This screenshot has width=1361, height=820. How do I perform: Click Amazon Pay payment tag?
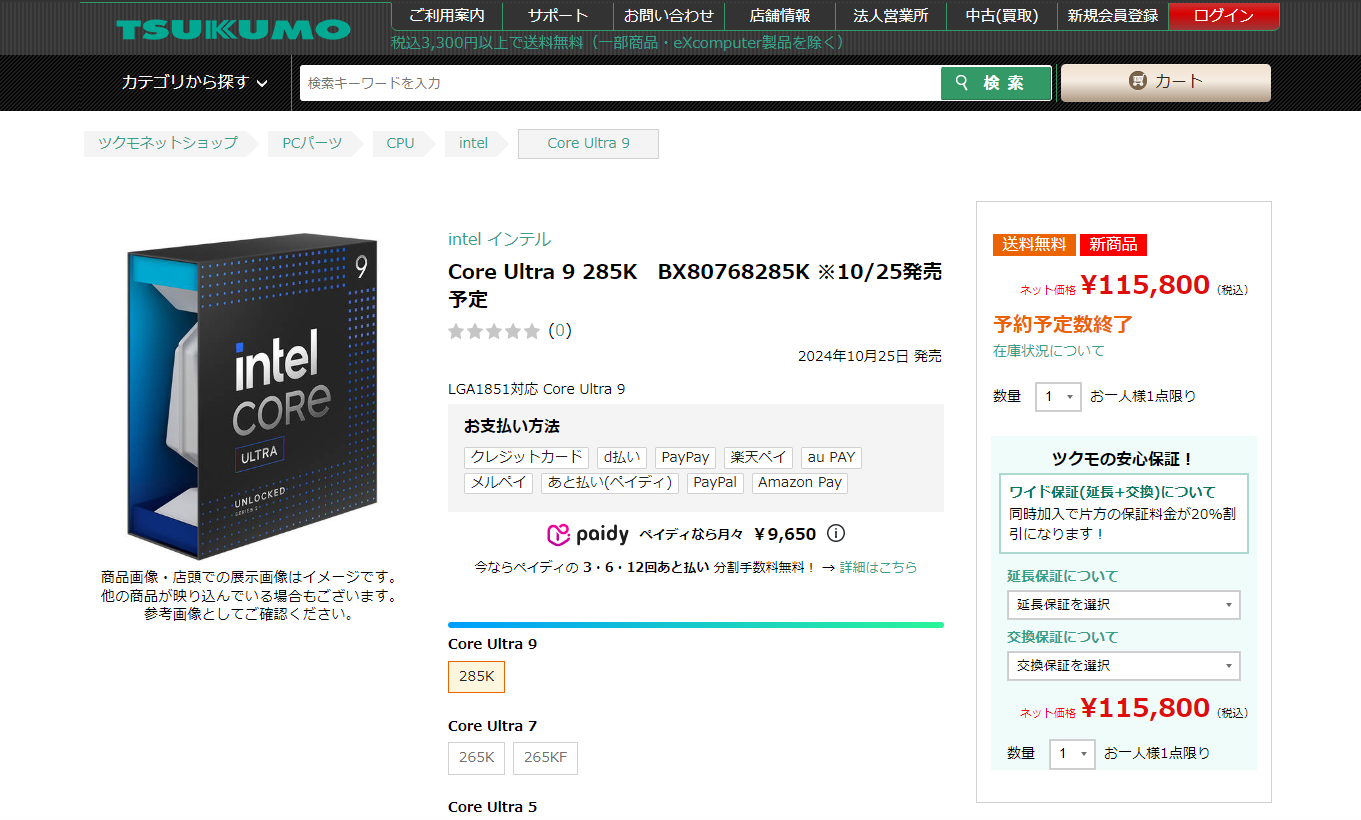click(800, 483)
